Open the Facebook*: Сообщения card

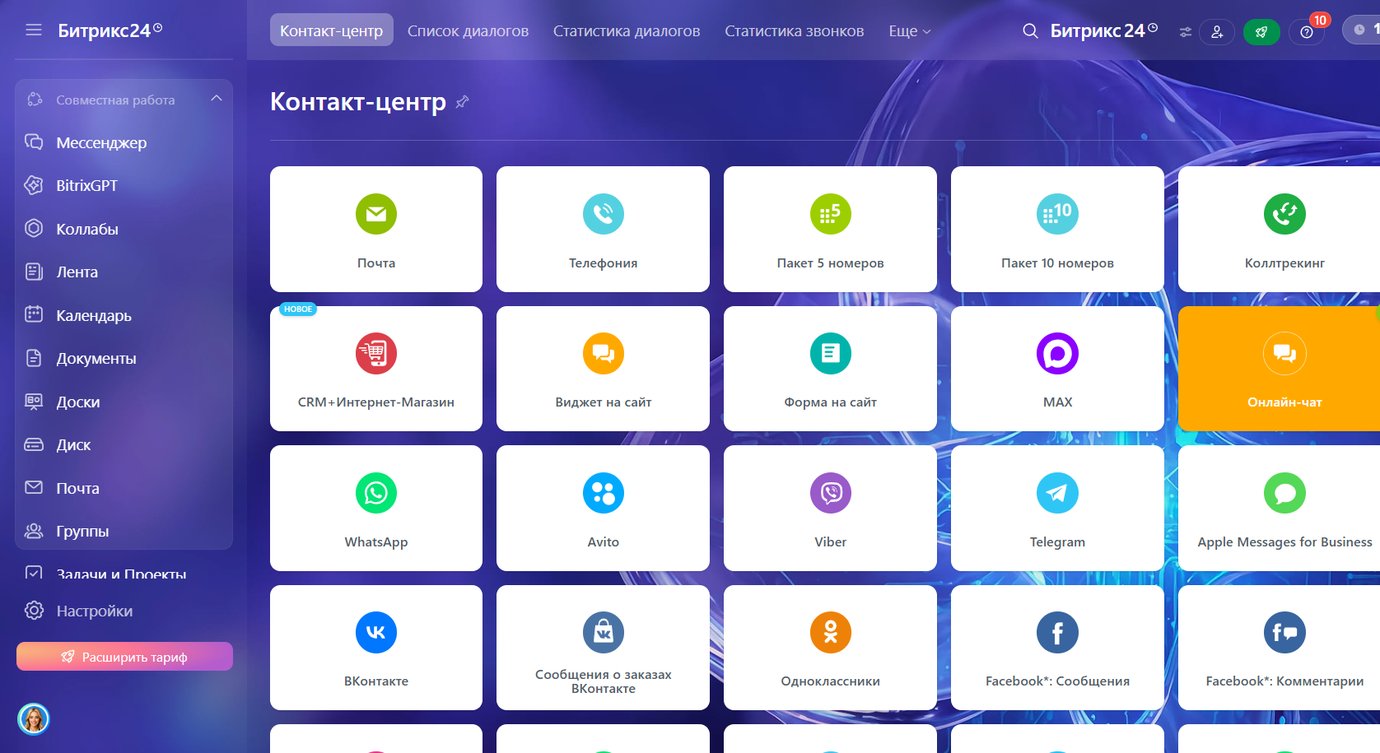coord(1057,648)
